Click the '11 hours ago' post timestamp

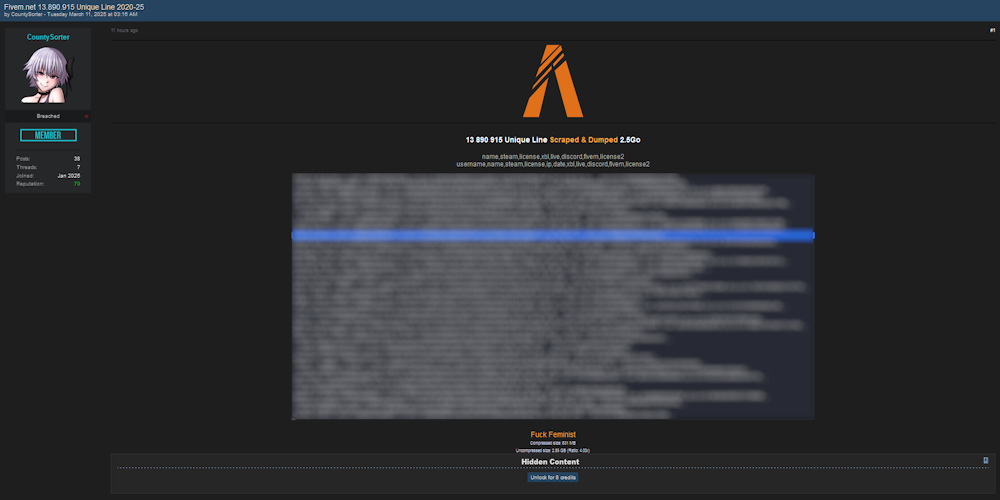click(x=125, y=30)
